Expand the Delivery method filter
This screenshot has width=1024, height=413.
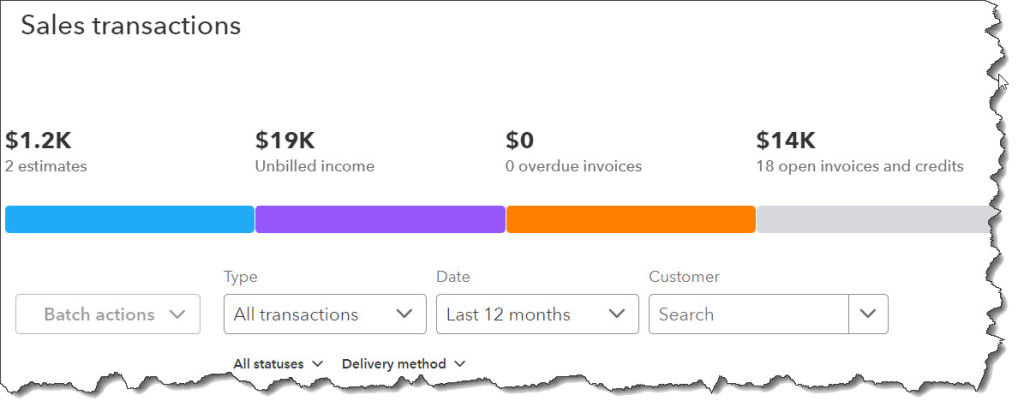coord(404,364)
